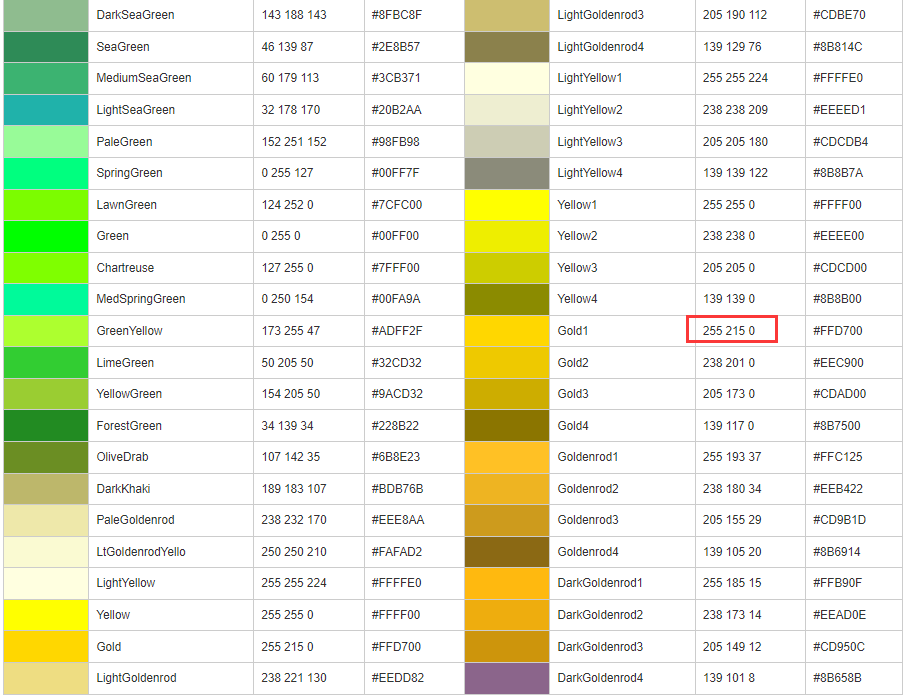Select hex code '#32CD32'
The width and height of the screenshot is (903, 695).
[397, 363]
